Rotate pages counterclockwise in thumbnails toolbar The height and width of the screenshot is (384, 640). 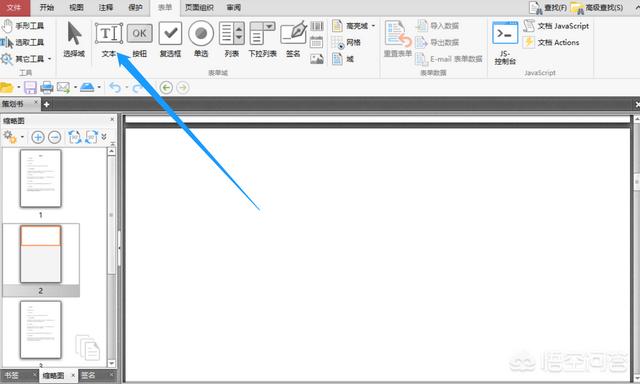click(74, 137)
